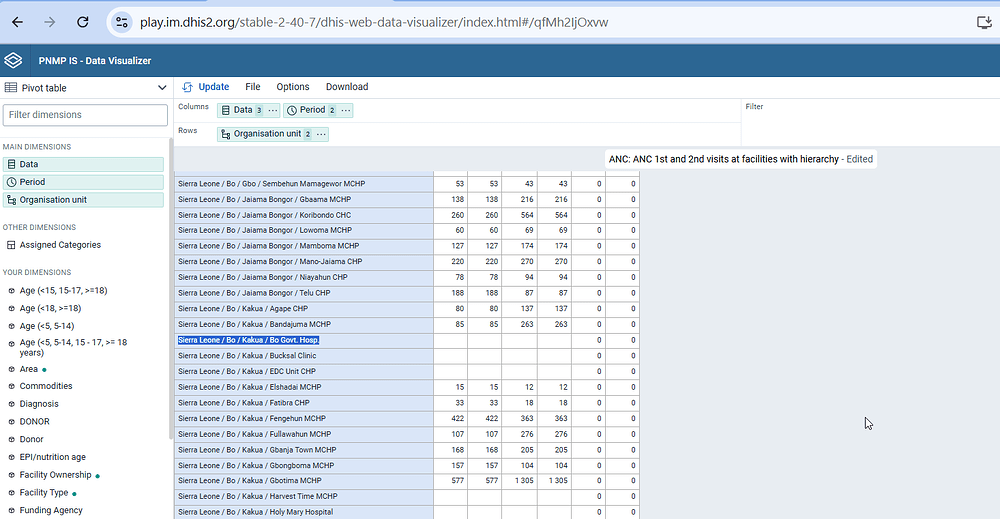
Task: Open Funding Agency dimension
Action: (51, 511)
